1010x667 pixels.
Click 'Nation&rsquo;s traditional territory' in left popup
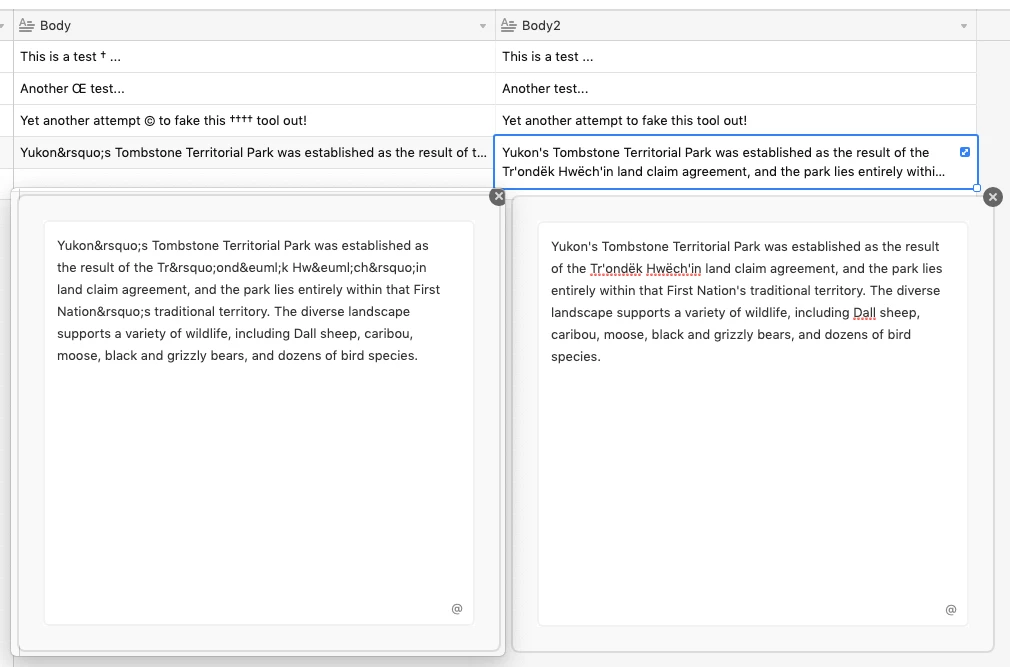(160, 311)
